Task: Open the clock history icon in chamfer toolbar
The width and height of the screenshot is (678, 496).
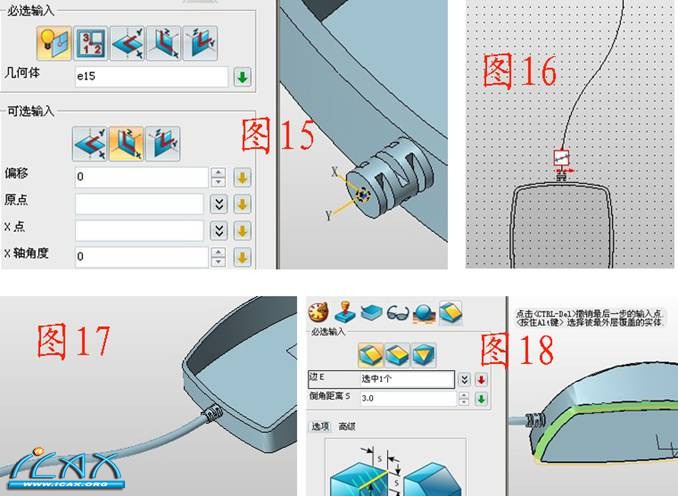Action: pos(318,312)
